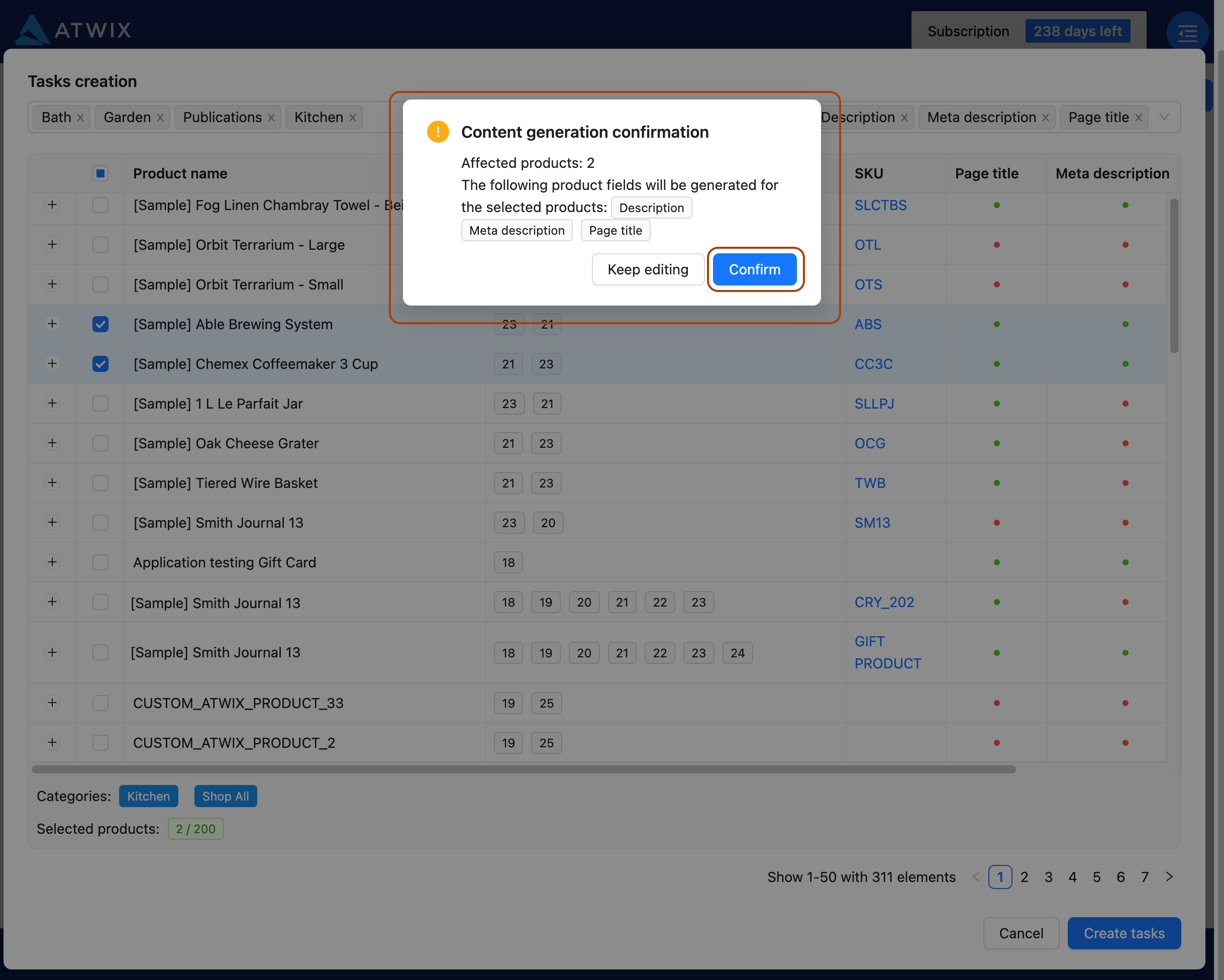Jump to page 3 in pagination
This screenshot has height=980, width=1224.
point(1049,876)
